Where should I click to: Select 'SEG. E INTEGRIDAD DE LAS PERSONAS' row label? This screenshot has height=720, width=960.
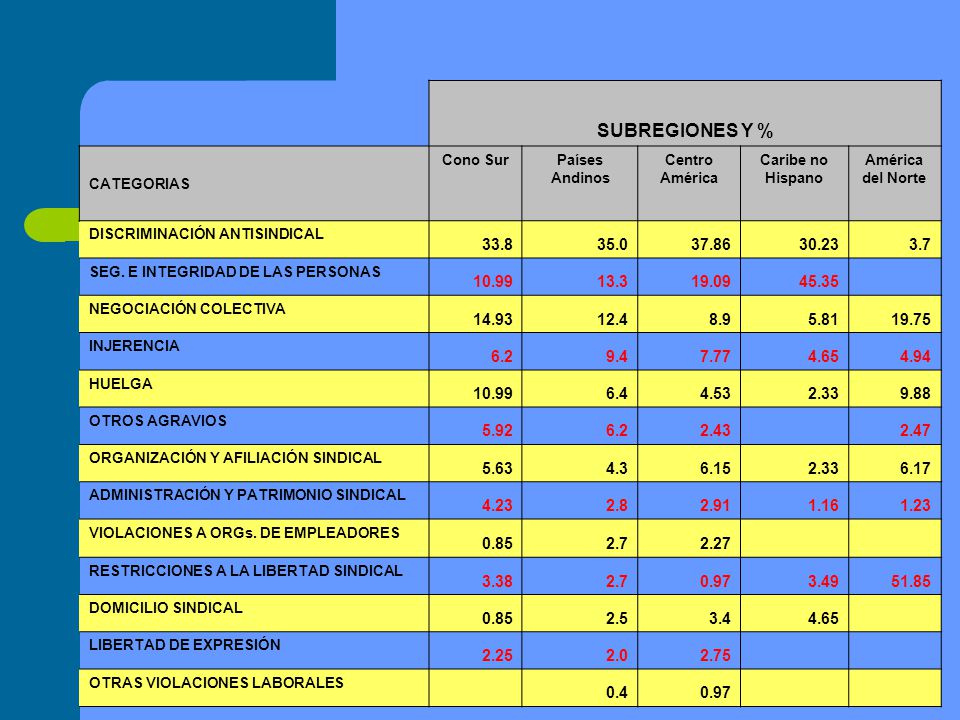(x=235, y=272)
